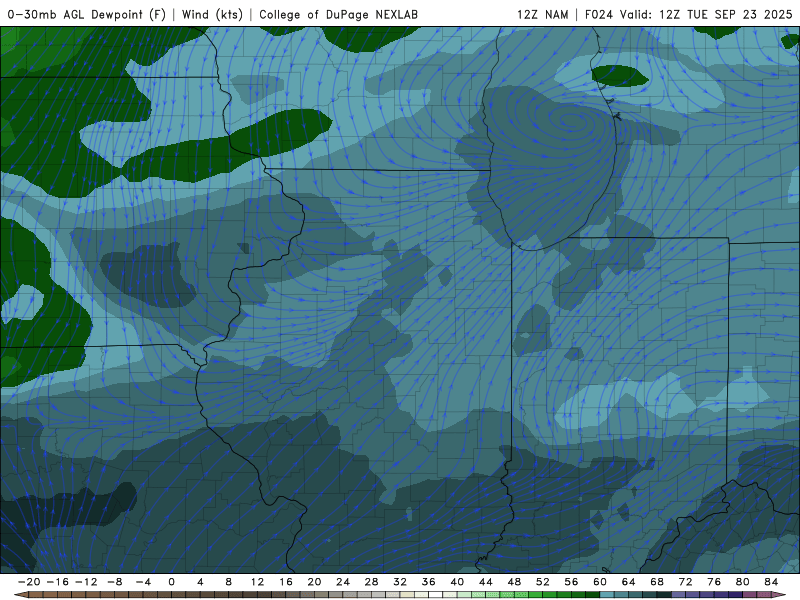Click the '56' color scale label
This screenshot has width=800, height=600.
coord(571,582)
